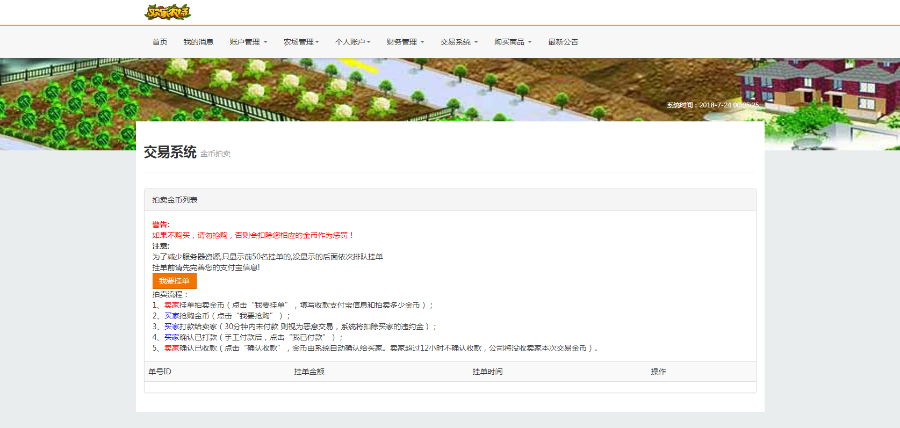
Task: Open 我的消息 in navigation bar
Action: pyautogui.click(x=199, y=42)
